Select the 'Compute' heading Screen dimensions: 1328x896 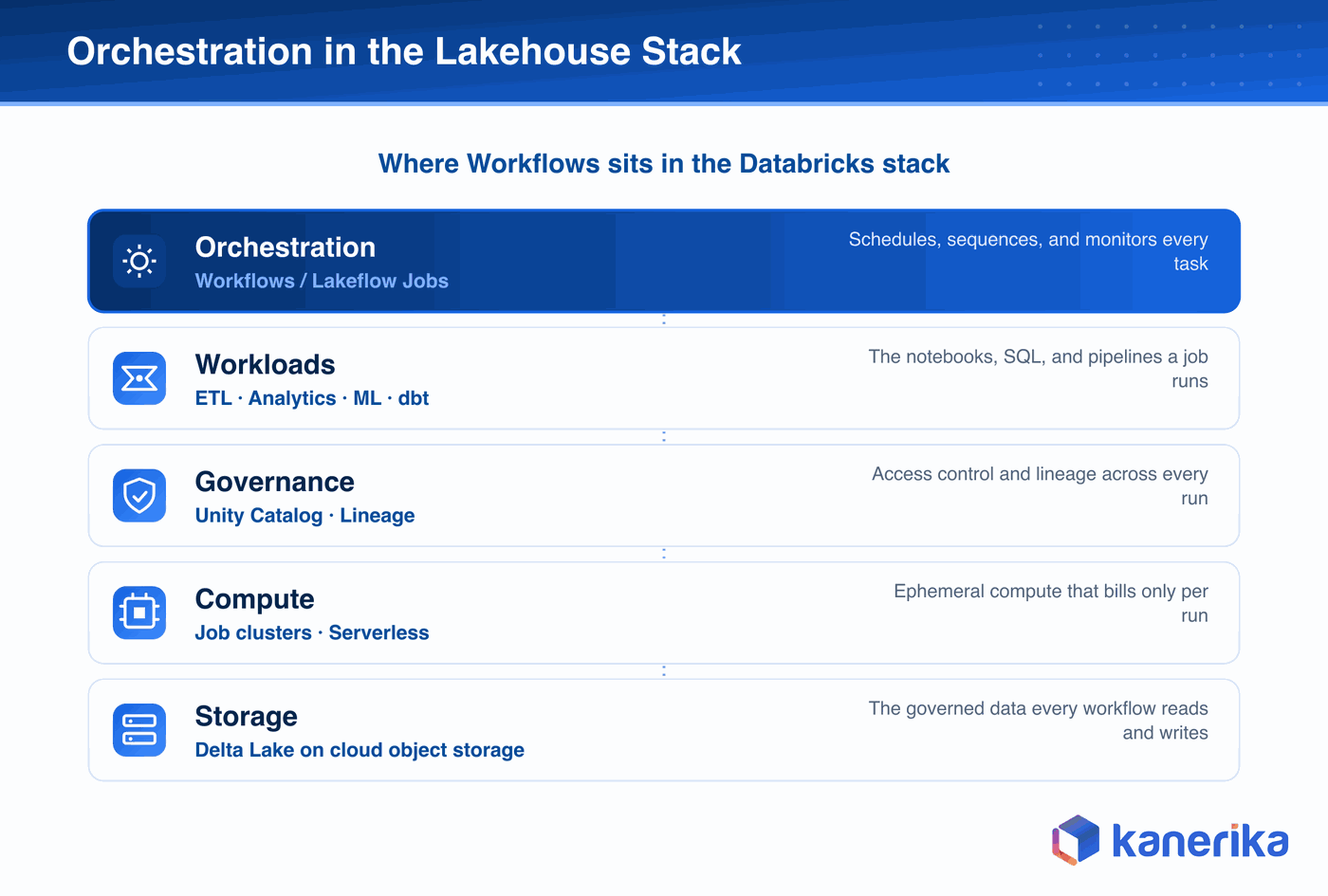(x=255, y=599)
